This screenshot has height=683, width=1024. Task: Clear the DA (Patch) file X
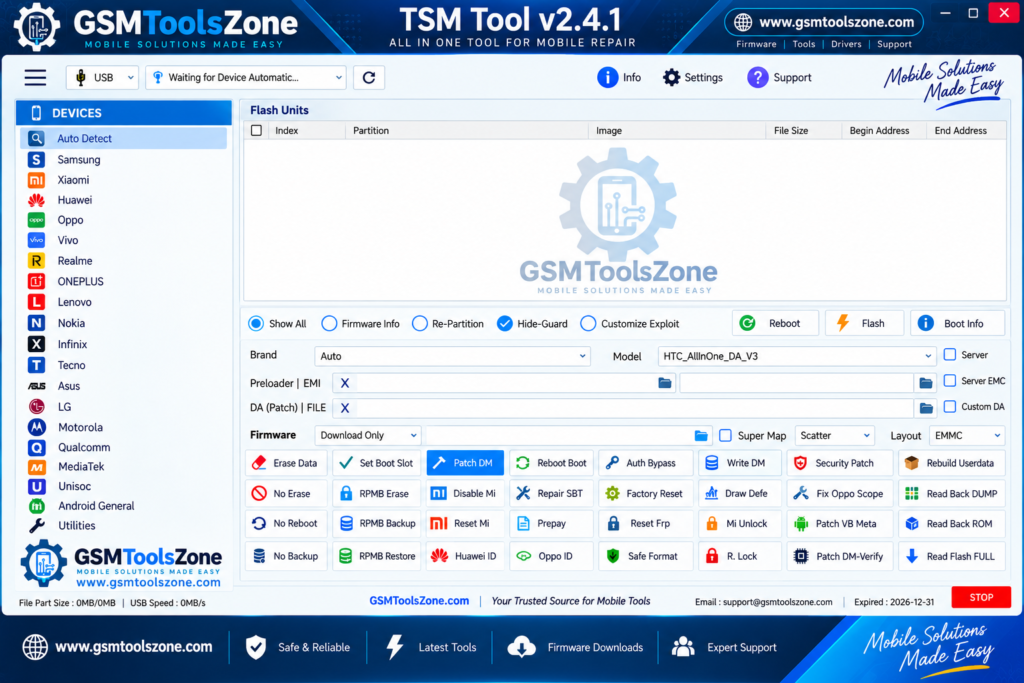[x=345, y=408]
